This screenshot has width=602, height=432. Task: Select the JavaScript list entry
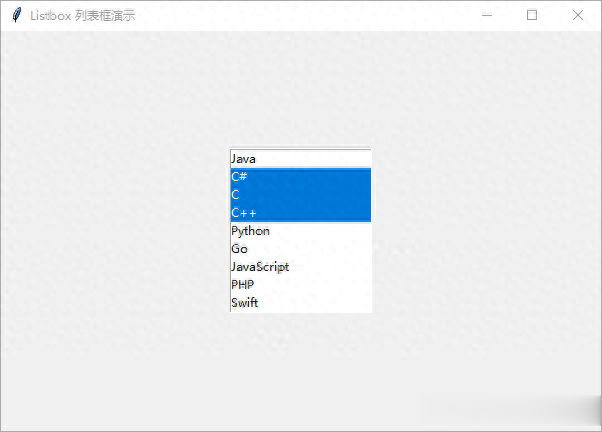pyautogui.click(x=301, y=267)
